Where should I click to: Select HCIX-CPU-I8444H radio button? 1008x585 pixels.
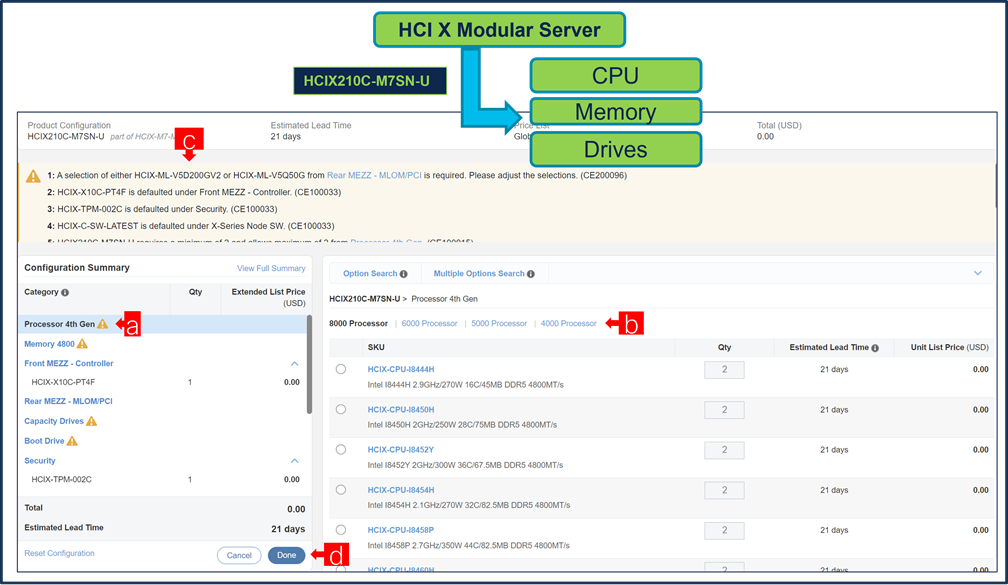click(341, 369)
